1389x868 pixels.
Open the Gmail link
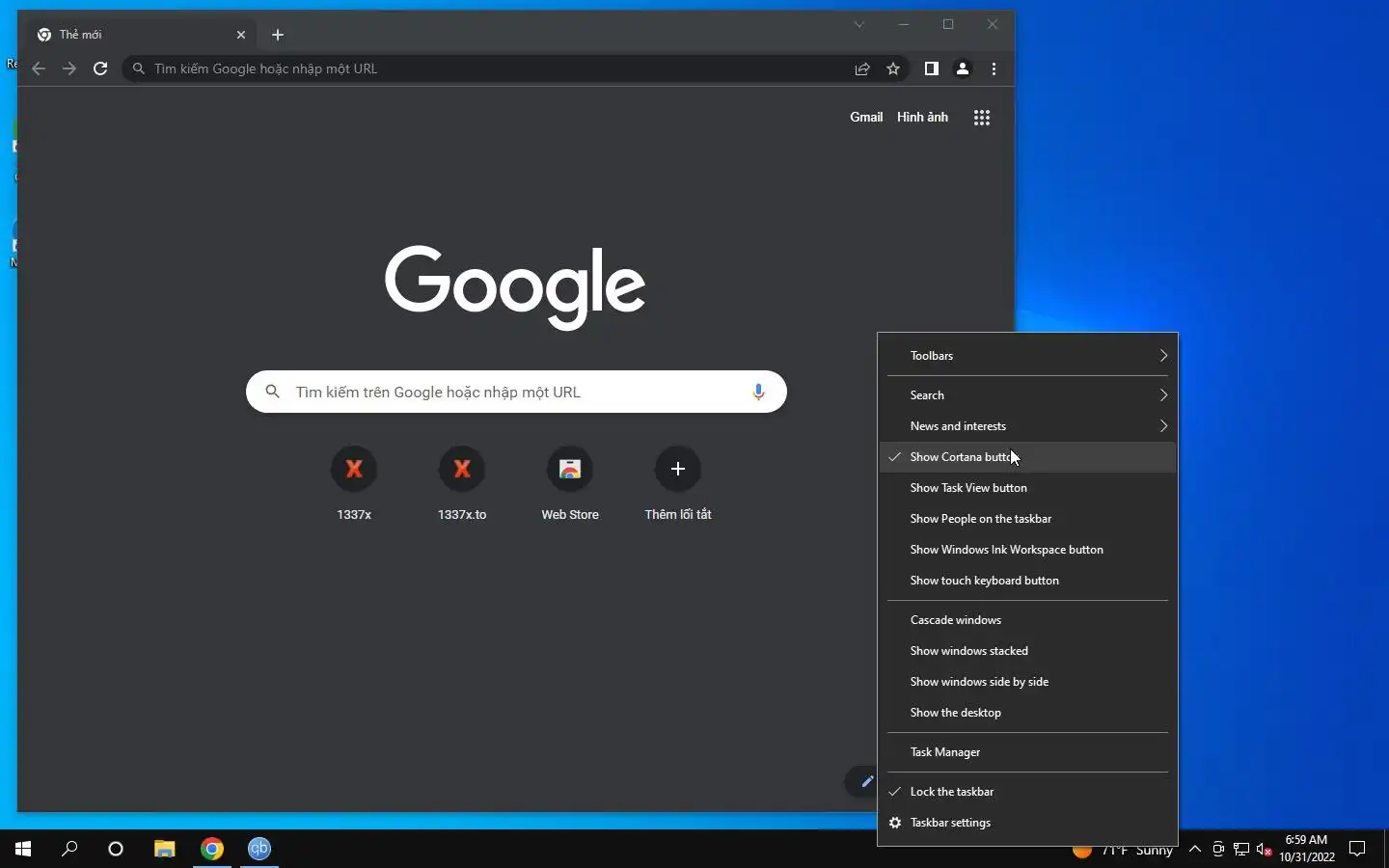866,117
